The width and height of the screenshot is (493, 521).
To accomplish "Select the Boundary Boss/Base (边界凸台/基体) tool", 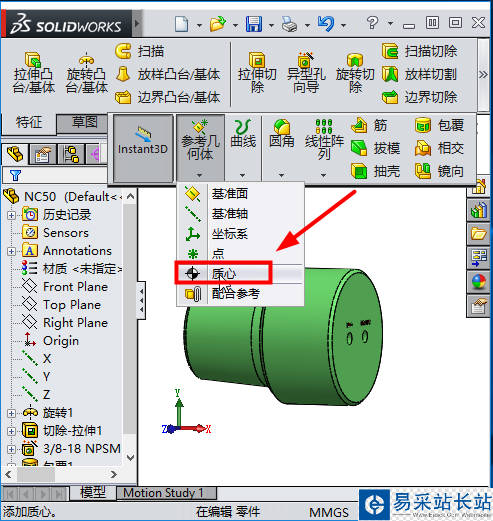I will (x=168, y=97).
